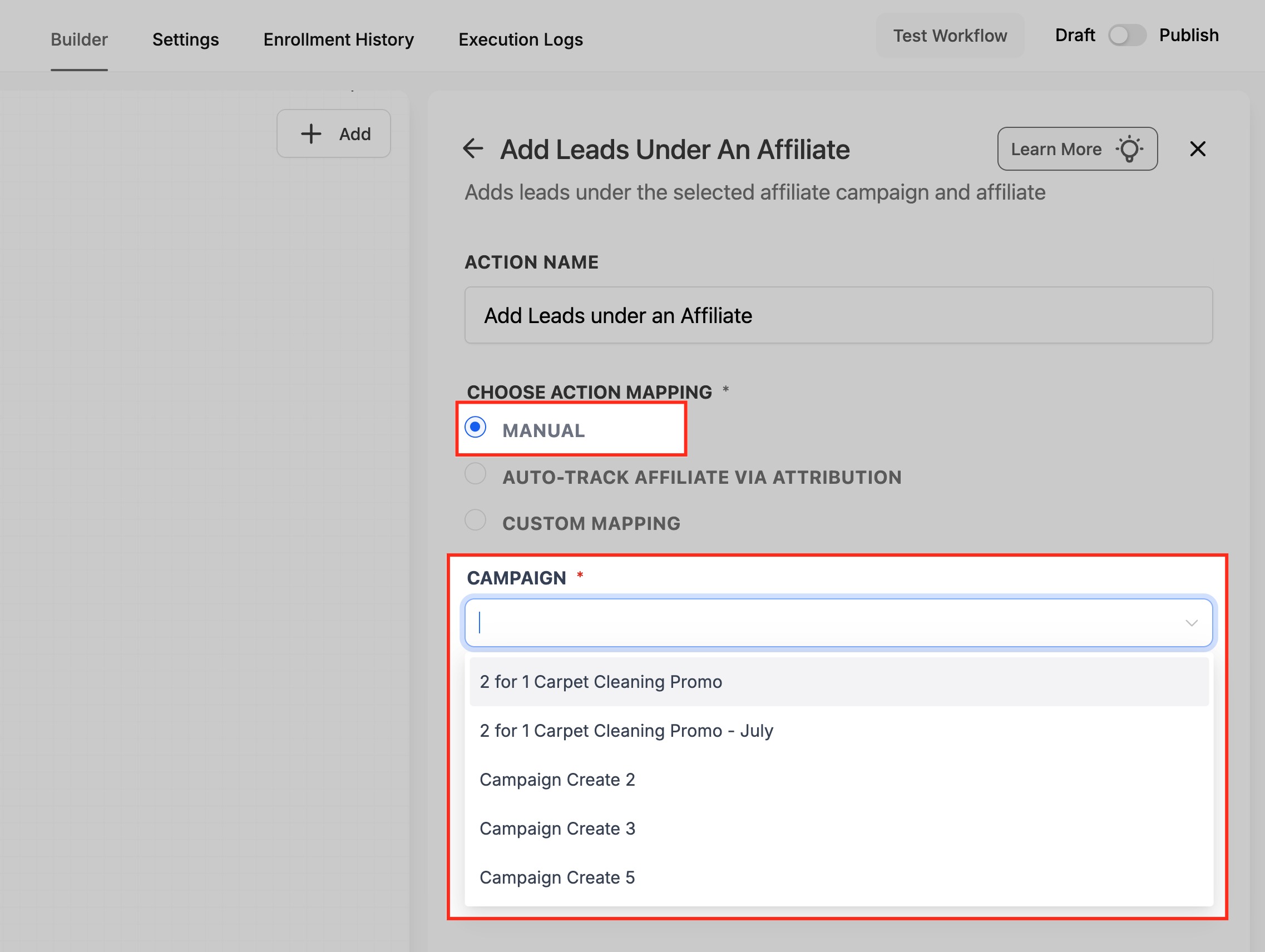The height and width of the screenshot is (952, 1265).
Task: Click the plus icon on Add button
Action: tap(311, 134)
